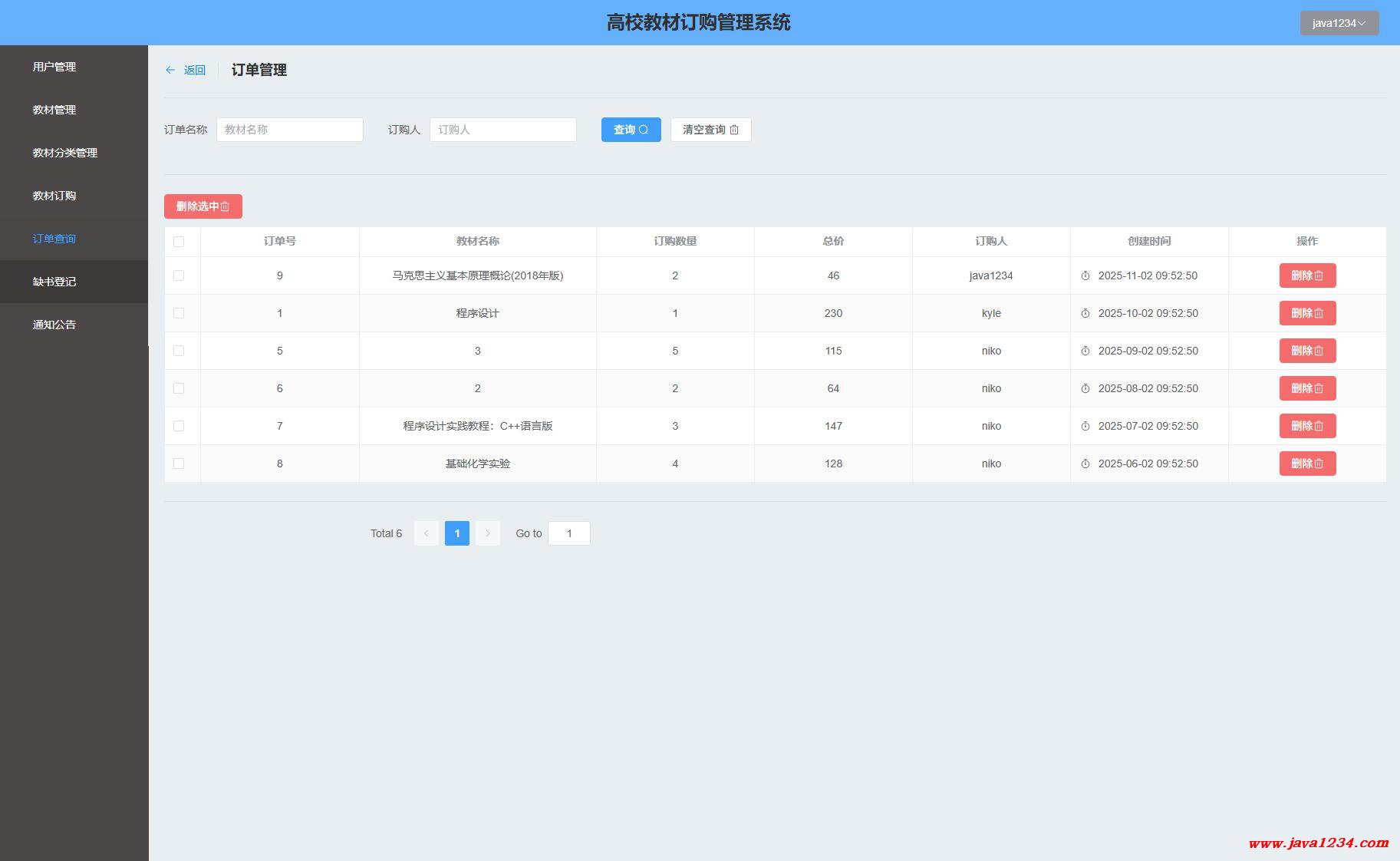Click previous page arrow in pagination

tap(427, 533)
